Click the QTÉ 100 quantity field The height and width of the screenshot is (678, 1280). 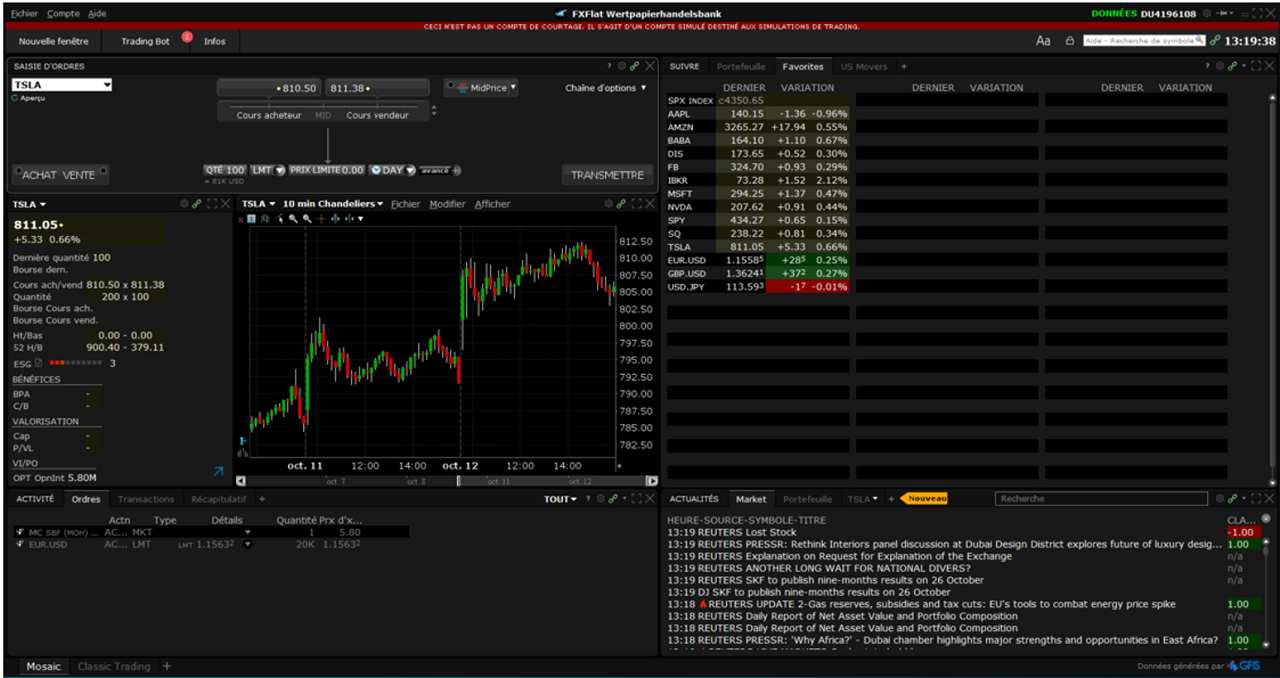[x=225, y=170]
